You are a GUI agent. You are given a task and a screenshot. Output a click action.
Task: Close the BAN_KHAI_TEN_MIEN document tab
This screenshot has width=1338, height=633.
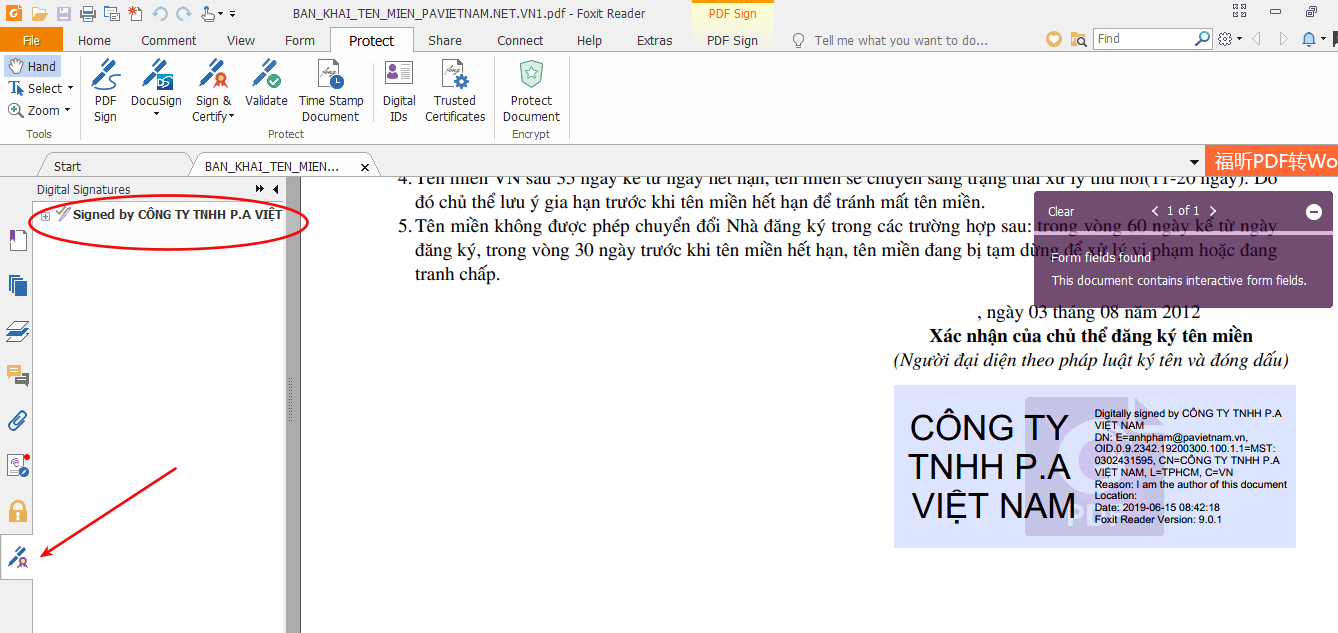point(365,167)
